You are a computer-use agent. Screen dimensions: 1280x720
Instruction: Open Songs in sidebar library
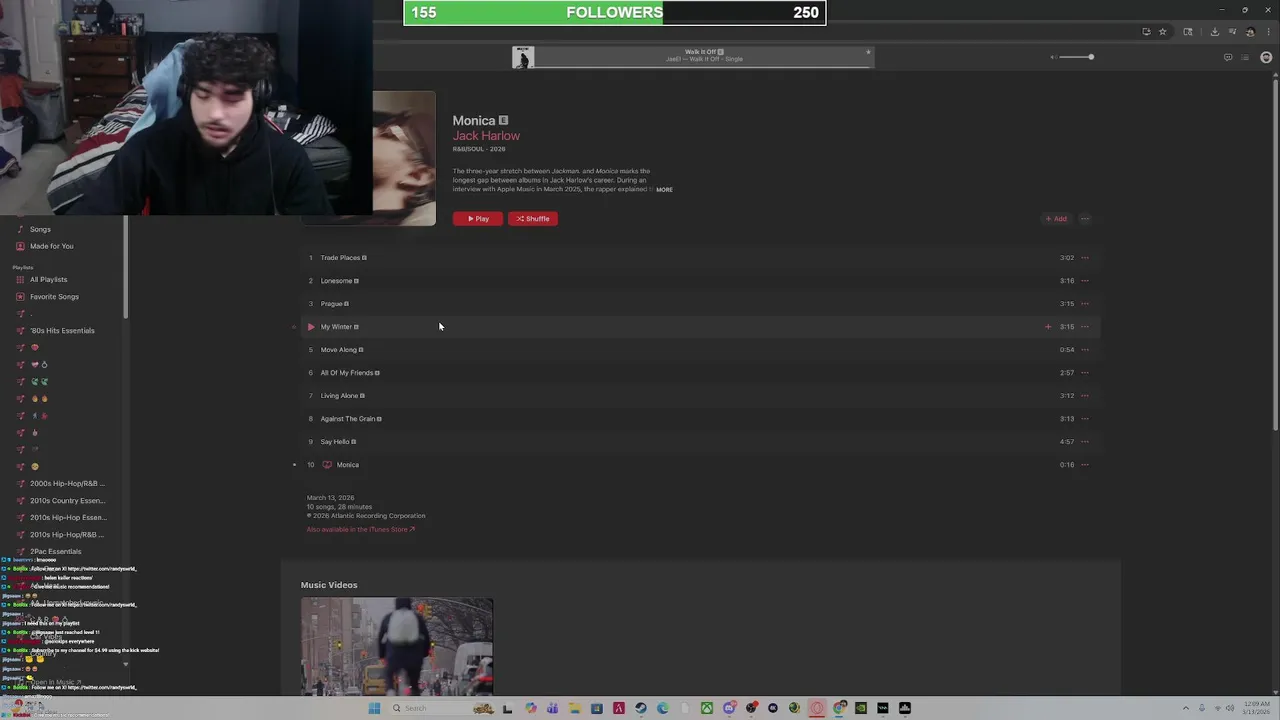pyautogui.click(x=40, y=229)
